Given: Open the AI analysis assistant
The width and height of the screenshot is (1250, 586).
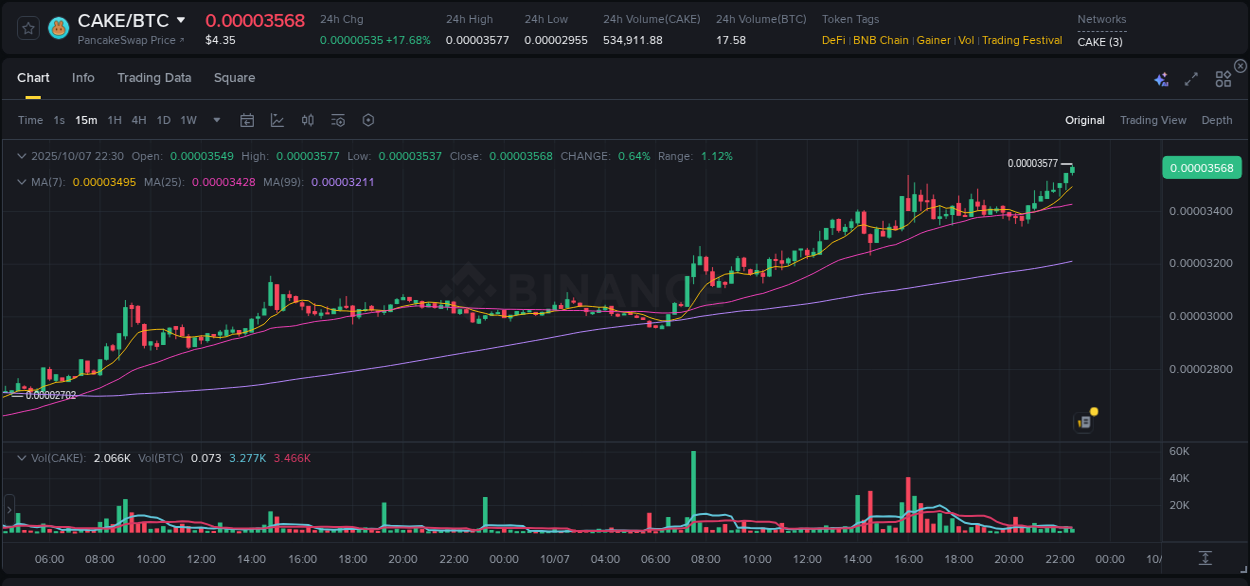Looking at the screenshot, I should tap(1160, 77).
